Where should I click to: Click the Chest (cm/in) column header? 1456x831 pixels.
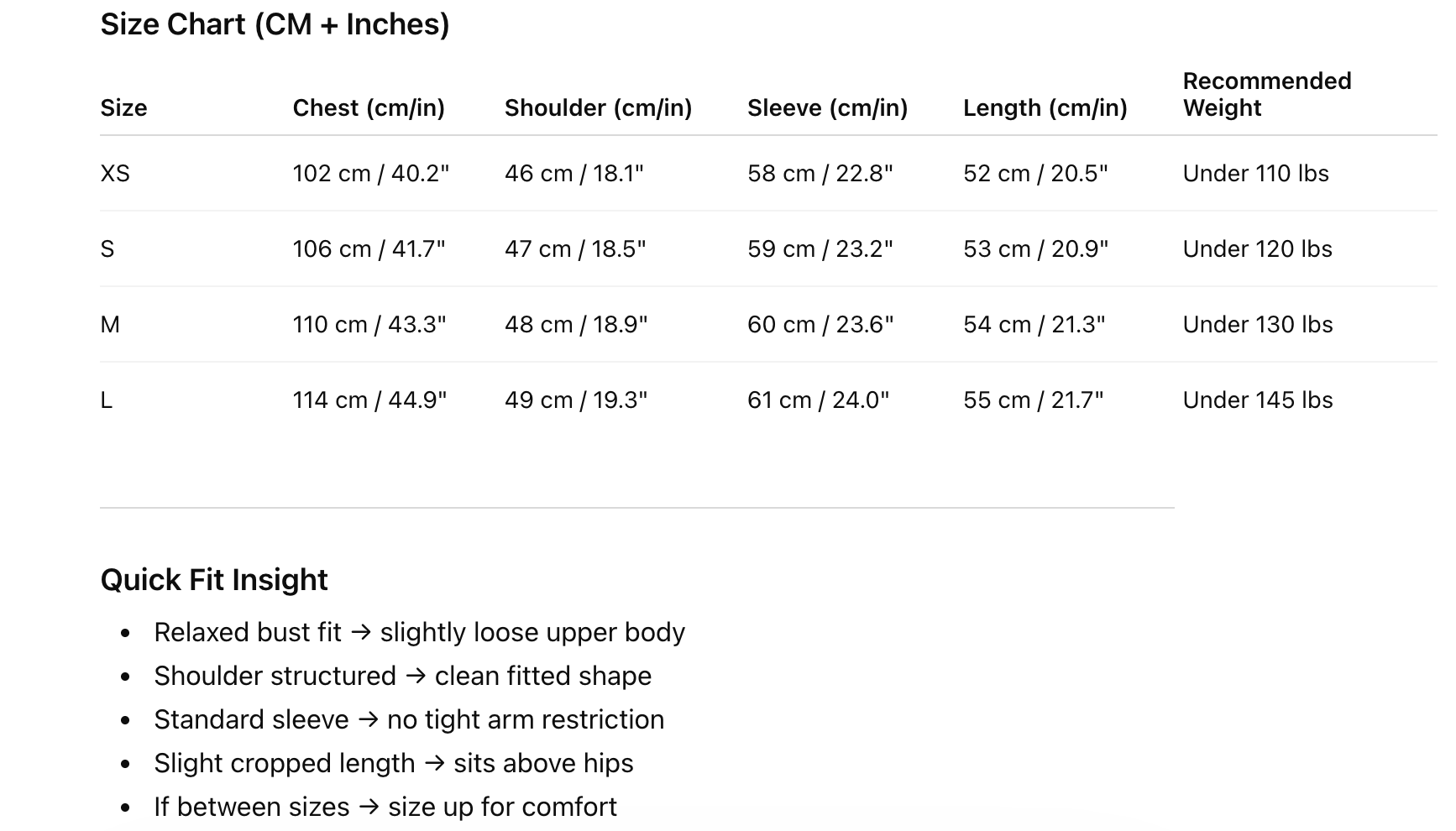pos(369,107)
